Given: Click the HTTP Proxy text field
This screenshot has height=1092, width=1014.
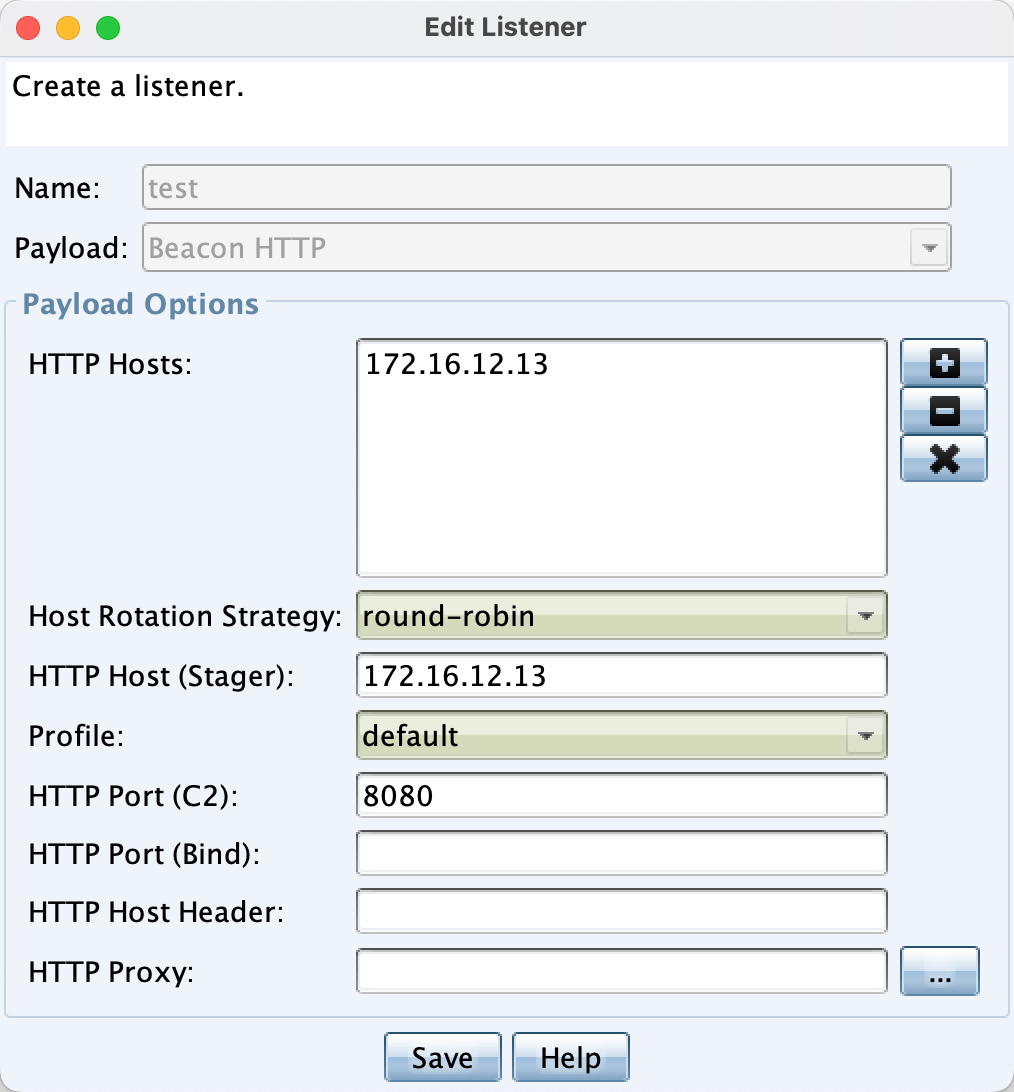Looking at the screenshot, I should [620, 970].
